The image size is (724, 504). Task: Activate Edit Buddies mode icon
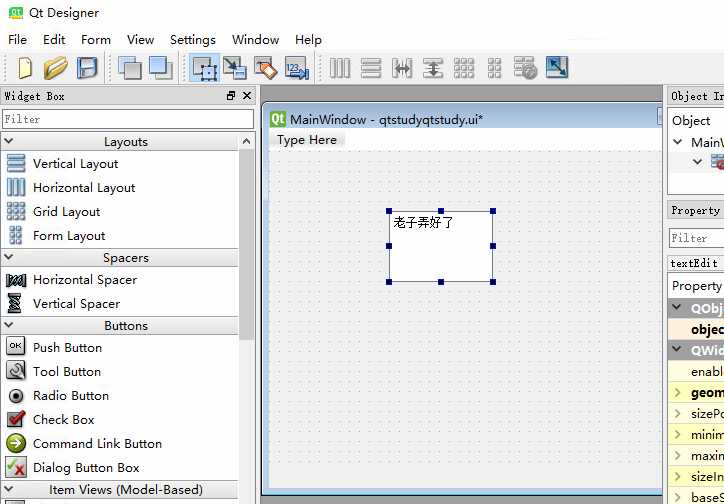click(265, 68)
